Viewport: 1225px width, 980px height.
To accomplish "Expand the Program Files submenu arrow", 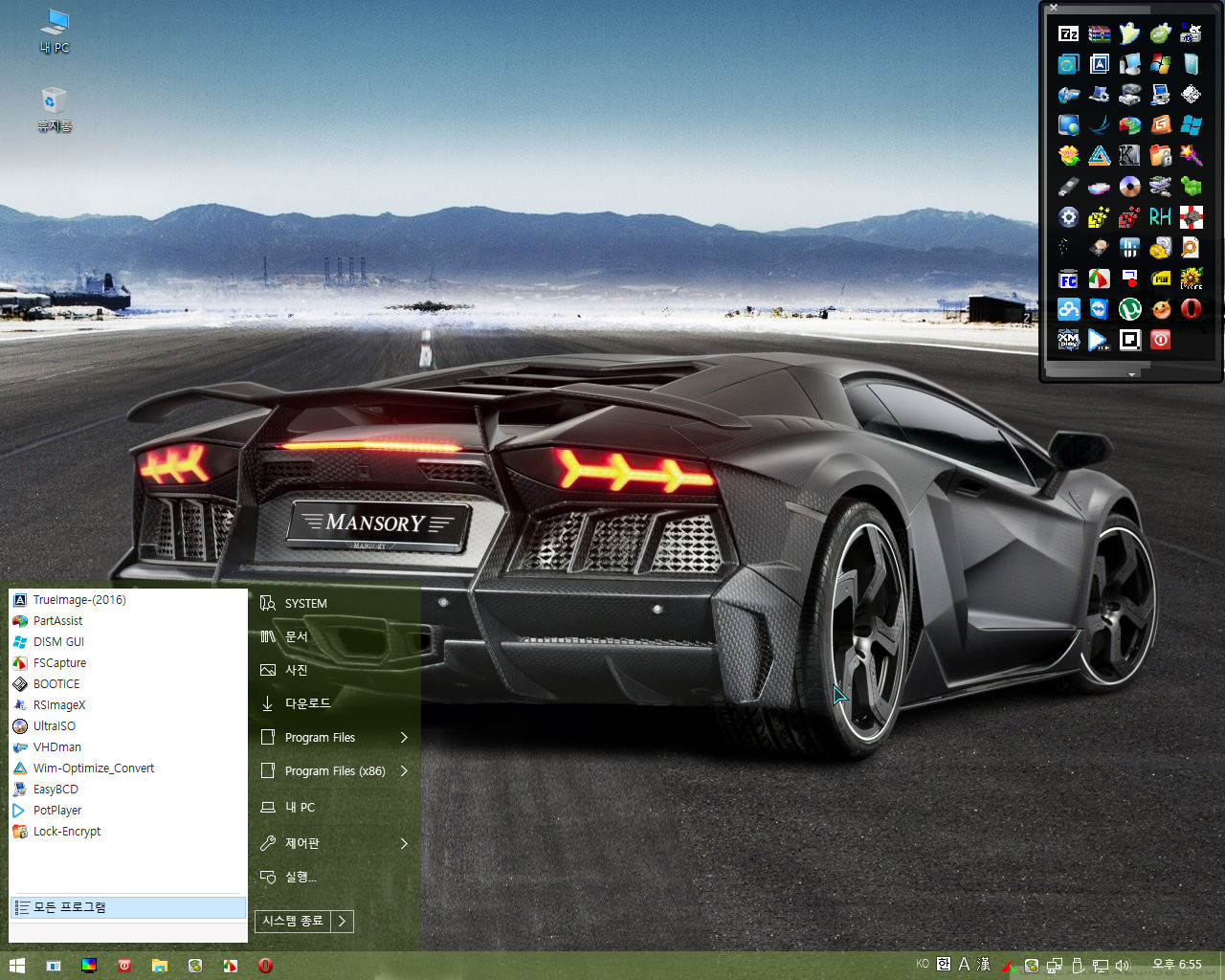I will coord(404,738).
